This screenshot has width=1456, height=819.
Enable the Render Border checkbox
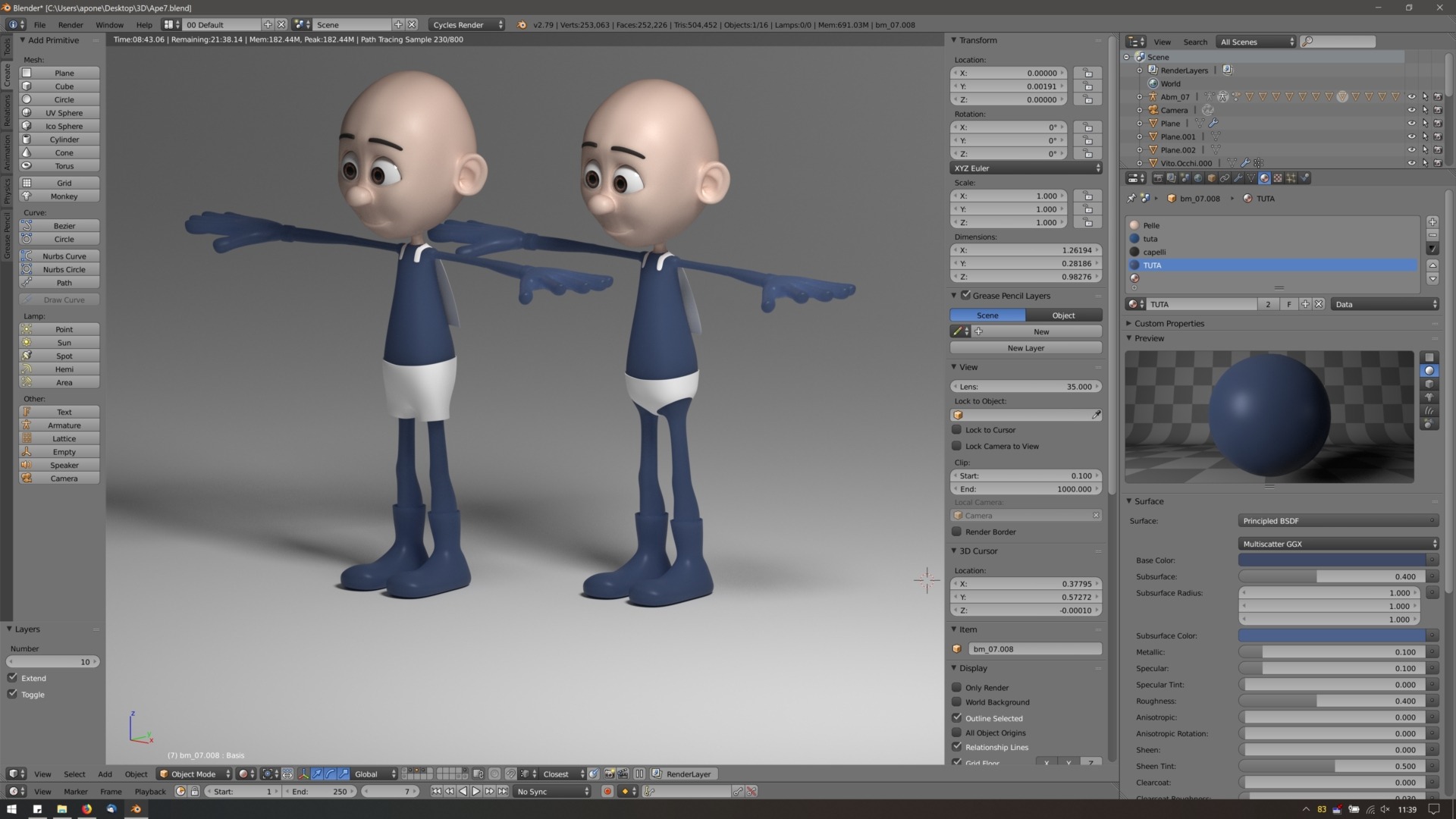957,532
